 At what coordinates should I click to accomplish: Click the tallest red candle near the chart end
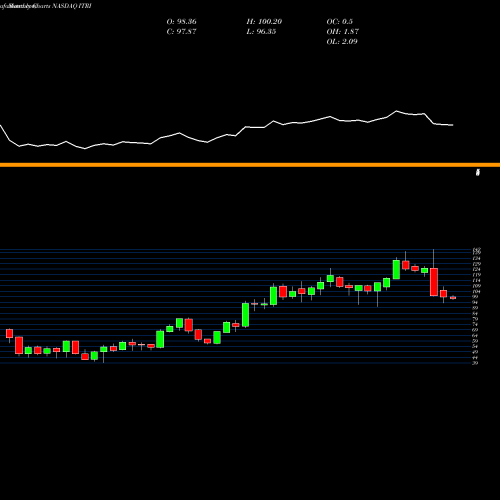pyautogui.click(x=434, y=282)
